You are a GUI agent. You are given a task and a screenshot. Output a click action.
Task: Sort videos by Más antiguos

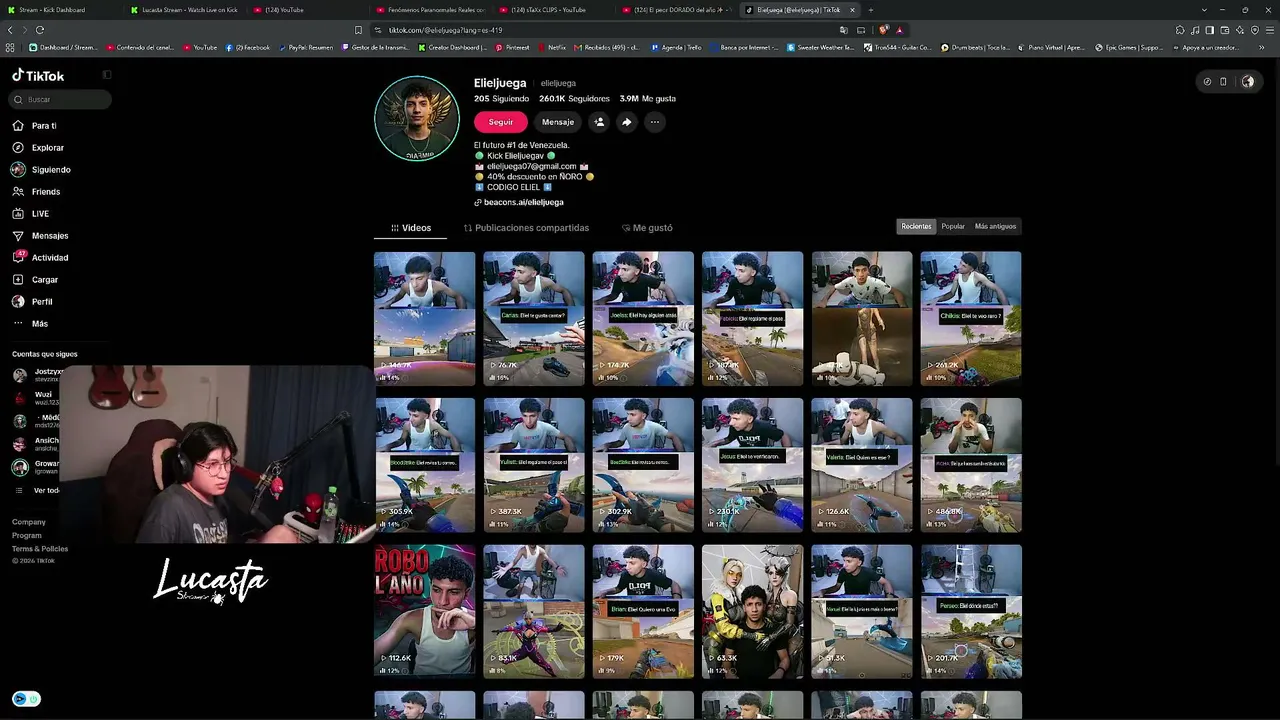click(x=995, y=226)
